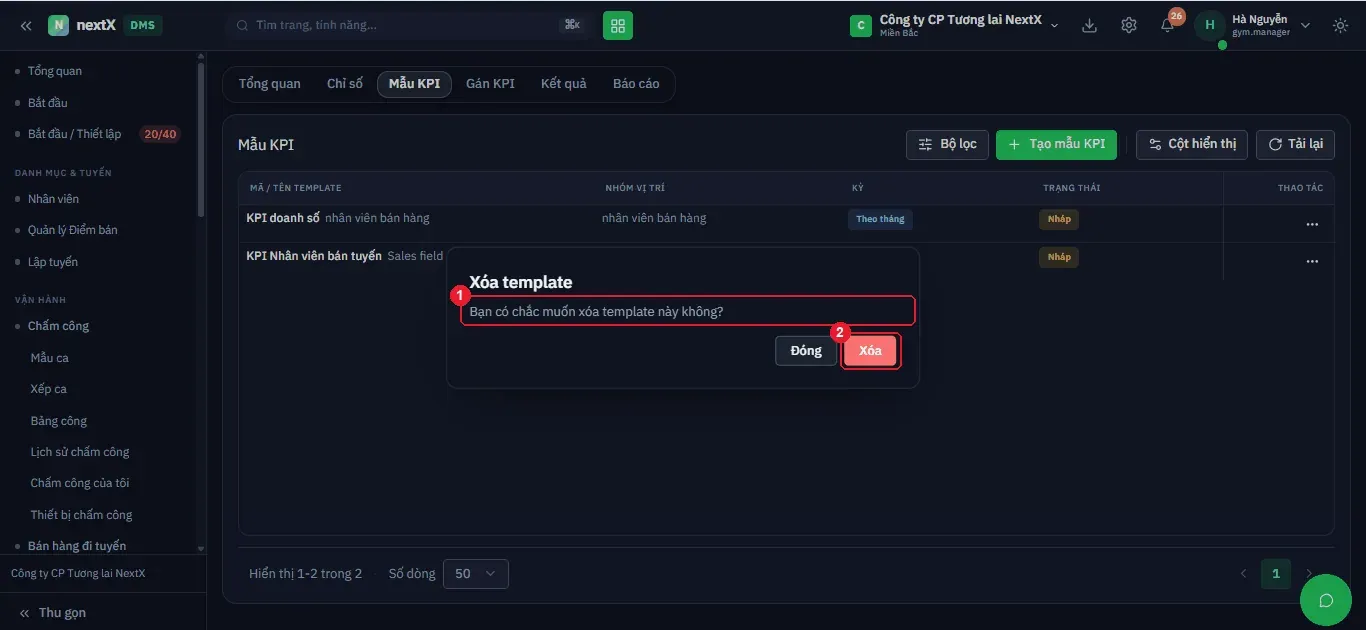Focus the Tìm trang, tính năng search field

pyautogui.click(x=407, y=25)
